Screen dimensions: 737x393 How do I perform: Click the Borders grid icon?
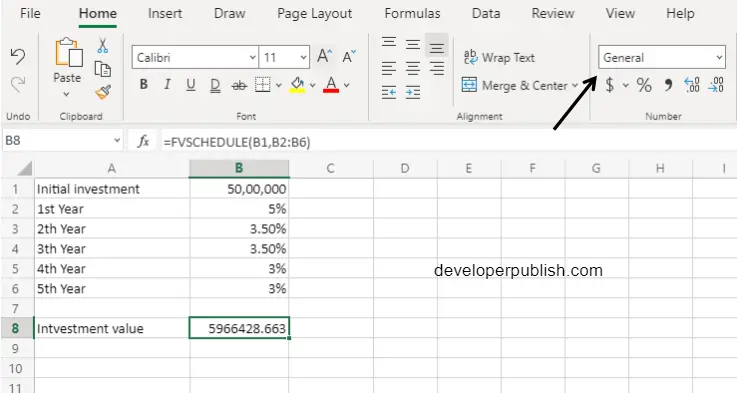point(262,85)
